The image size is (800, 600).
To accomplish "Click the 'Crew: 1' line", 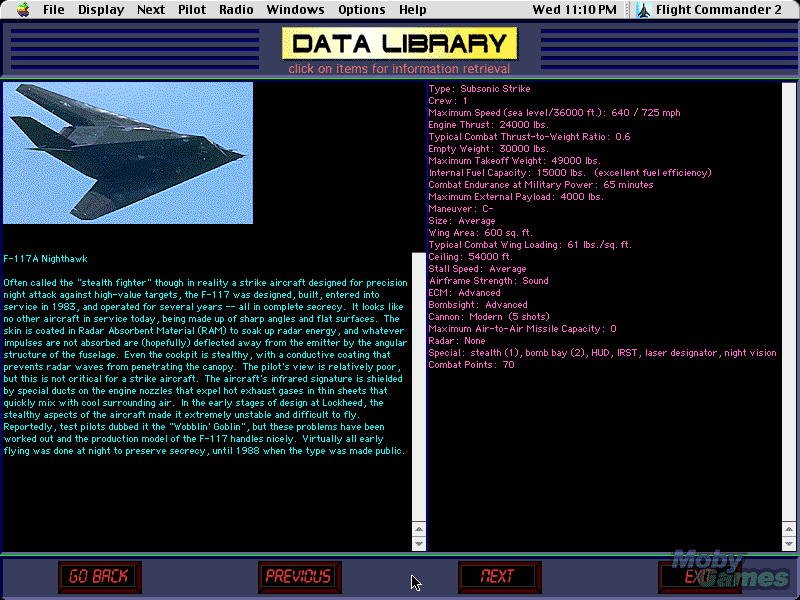I will coord(448,101).
